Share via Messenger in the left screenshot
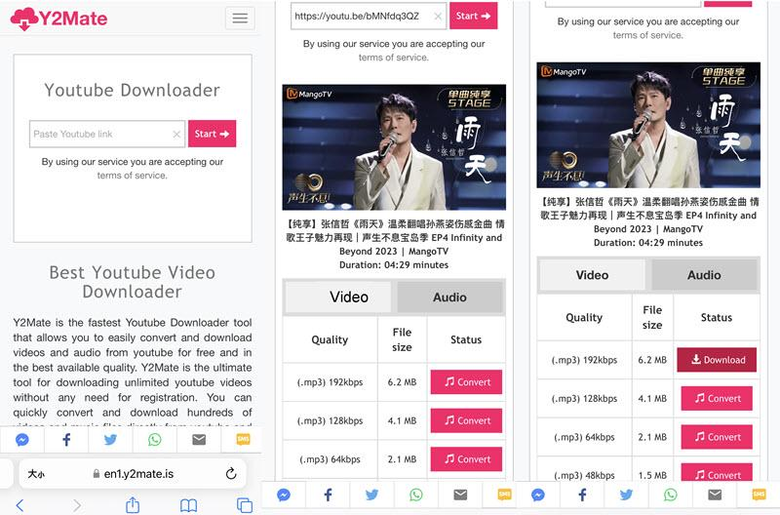The image size is (780, 515). pos(22,440)
